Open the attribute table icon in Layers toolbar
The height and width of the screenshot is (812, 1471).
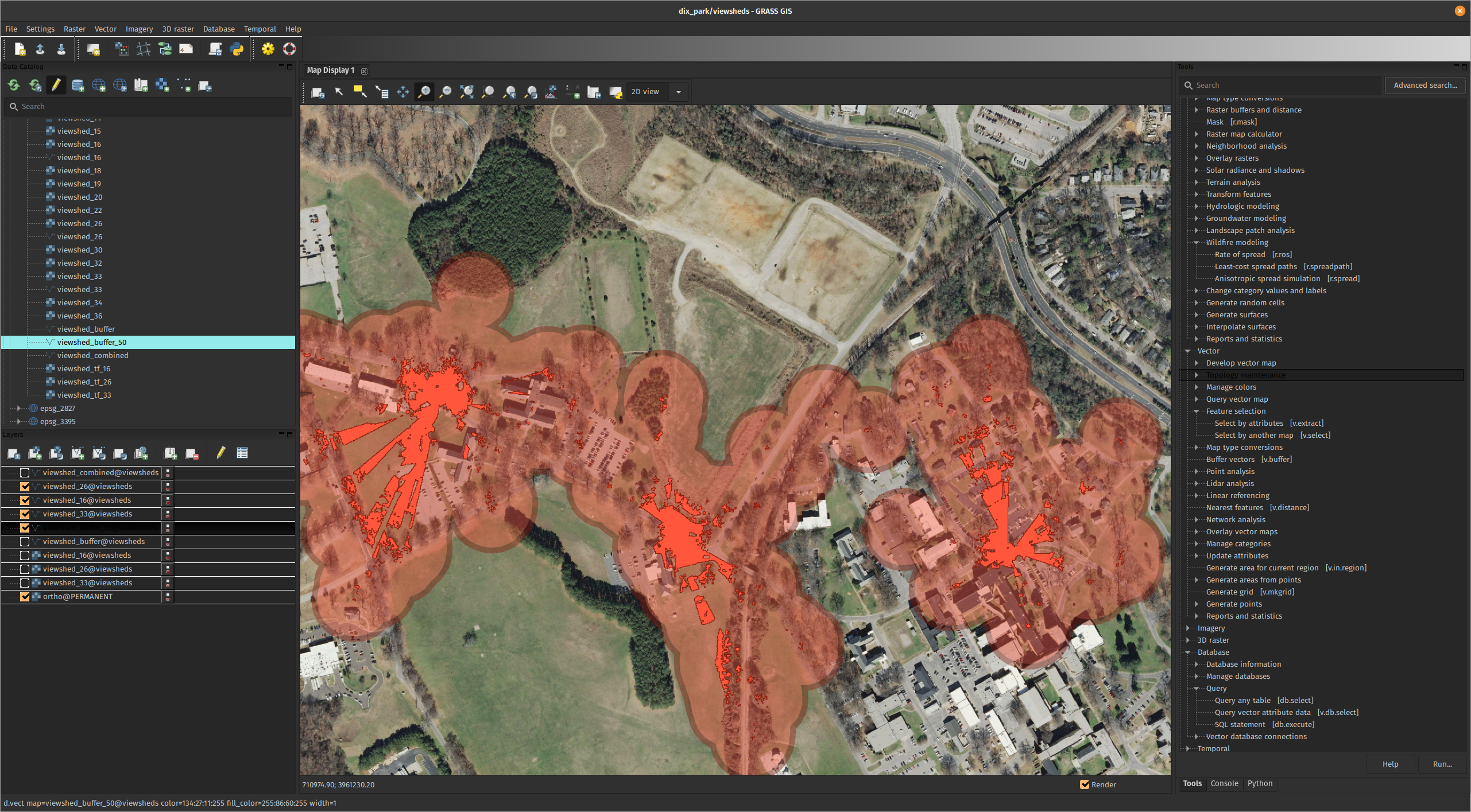click(242, 453)
